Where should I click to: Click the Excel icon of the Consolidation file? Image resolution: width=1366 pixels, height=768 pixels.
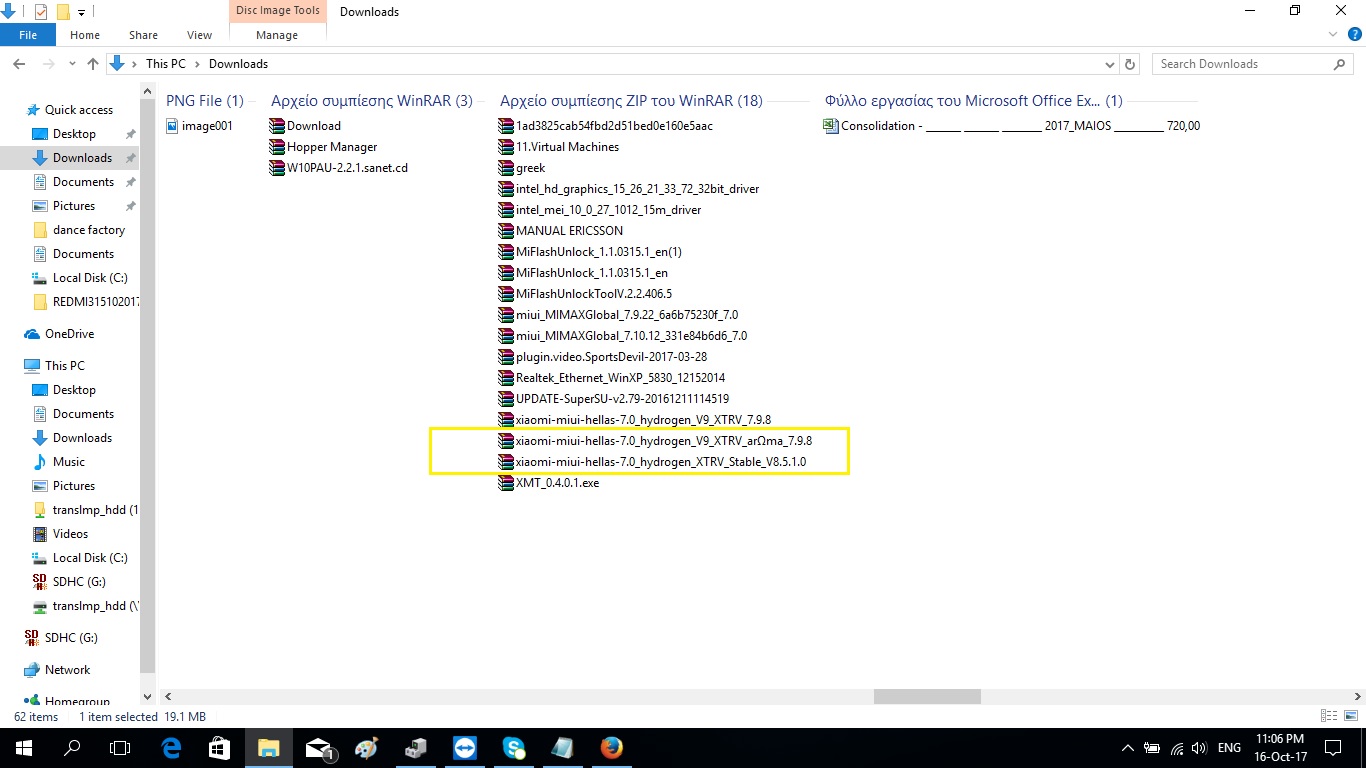[830, 126]
